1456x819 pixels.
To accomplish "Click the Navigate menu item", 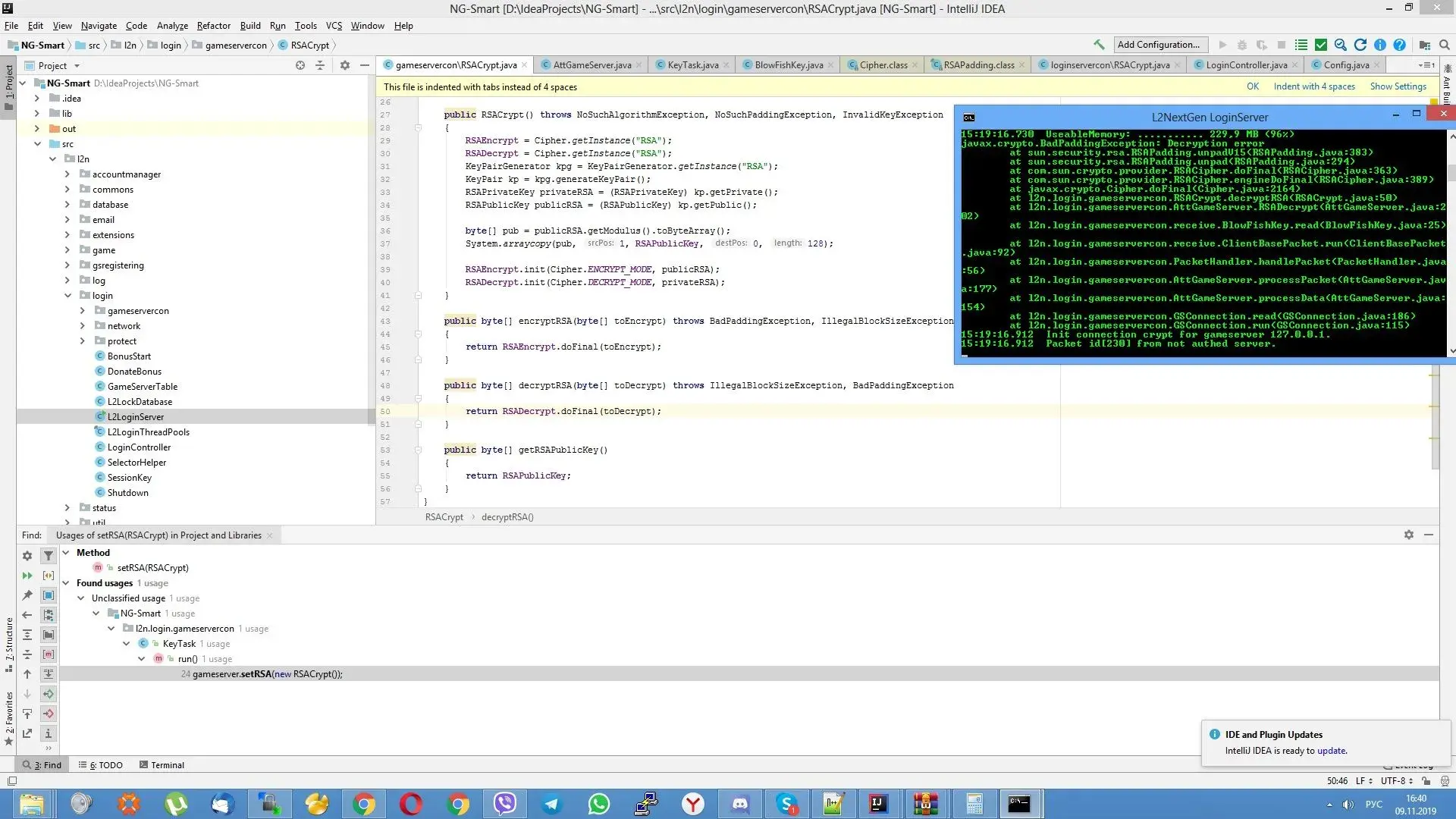I will (98, 25).
